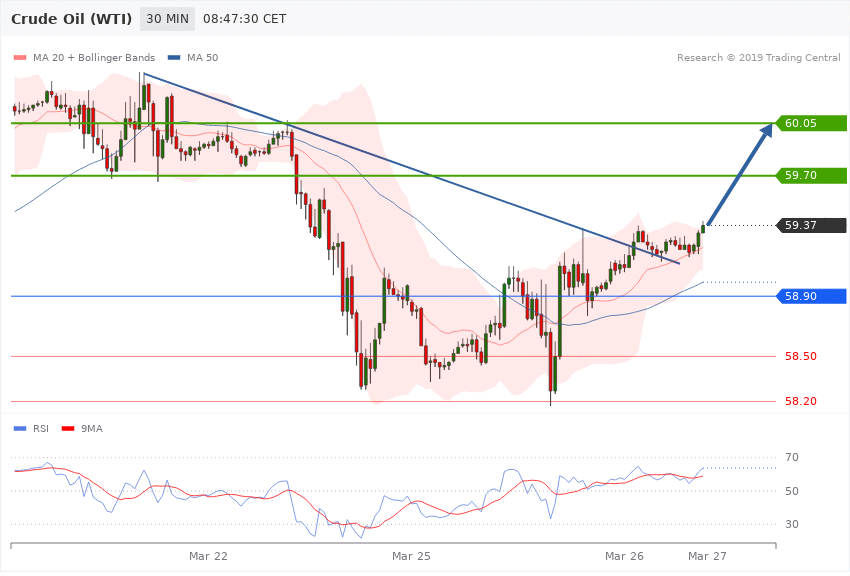850x576 pixels.
Task: Click the RSI 70 level label
Action: [x=792, y=457]
